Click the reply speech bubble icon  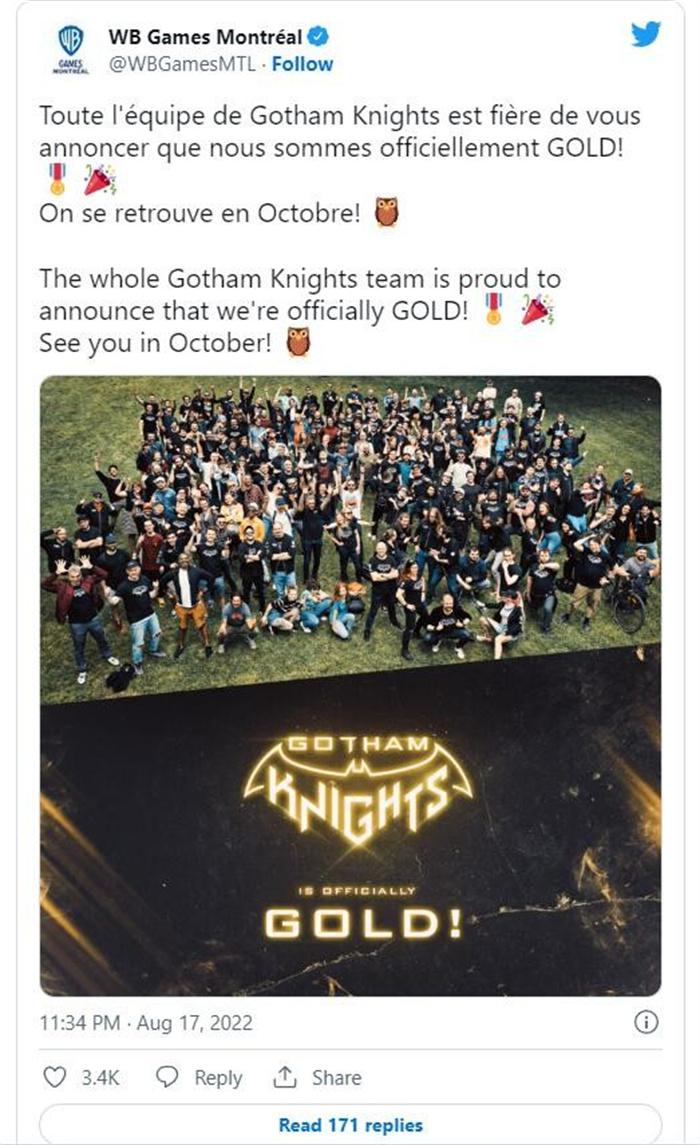click(167, 1076)
